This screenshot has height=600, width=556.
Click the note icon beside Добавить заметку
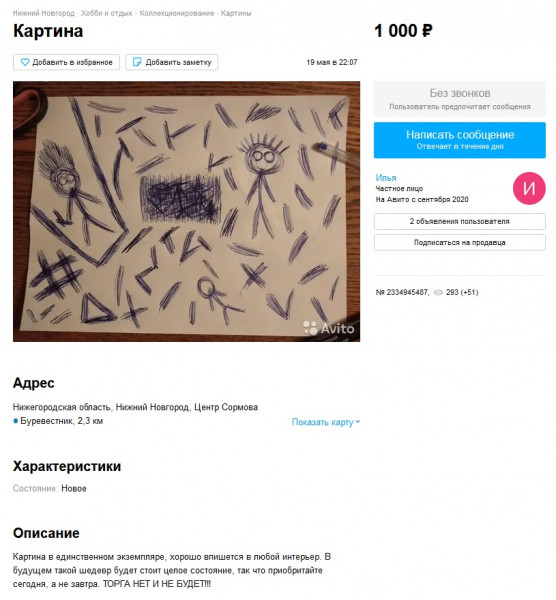click(137, 62)
